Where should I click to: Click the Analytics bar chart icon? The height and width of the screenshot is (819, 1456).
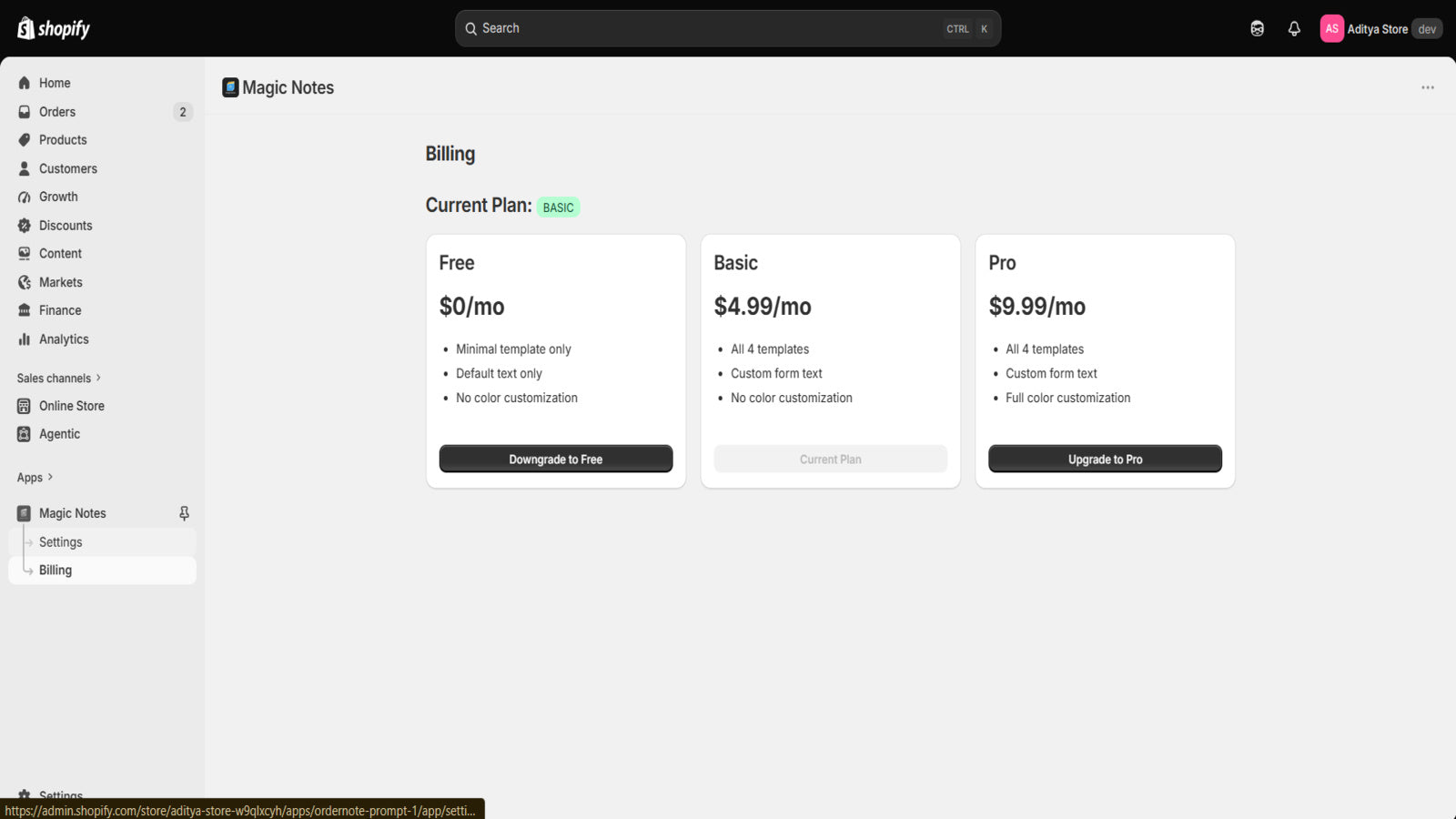(x=25, y=339)
